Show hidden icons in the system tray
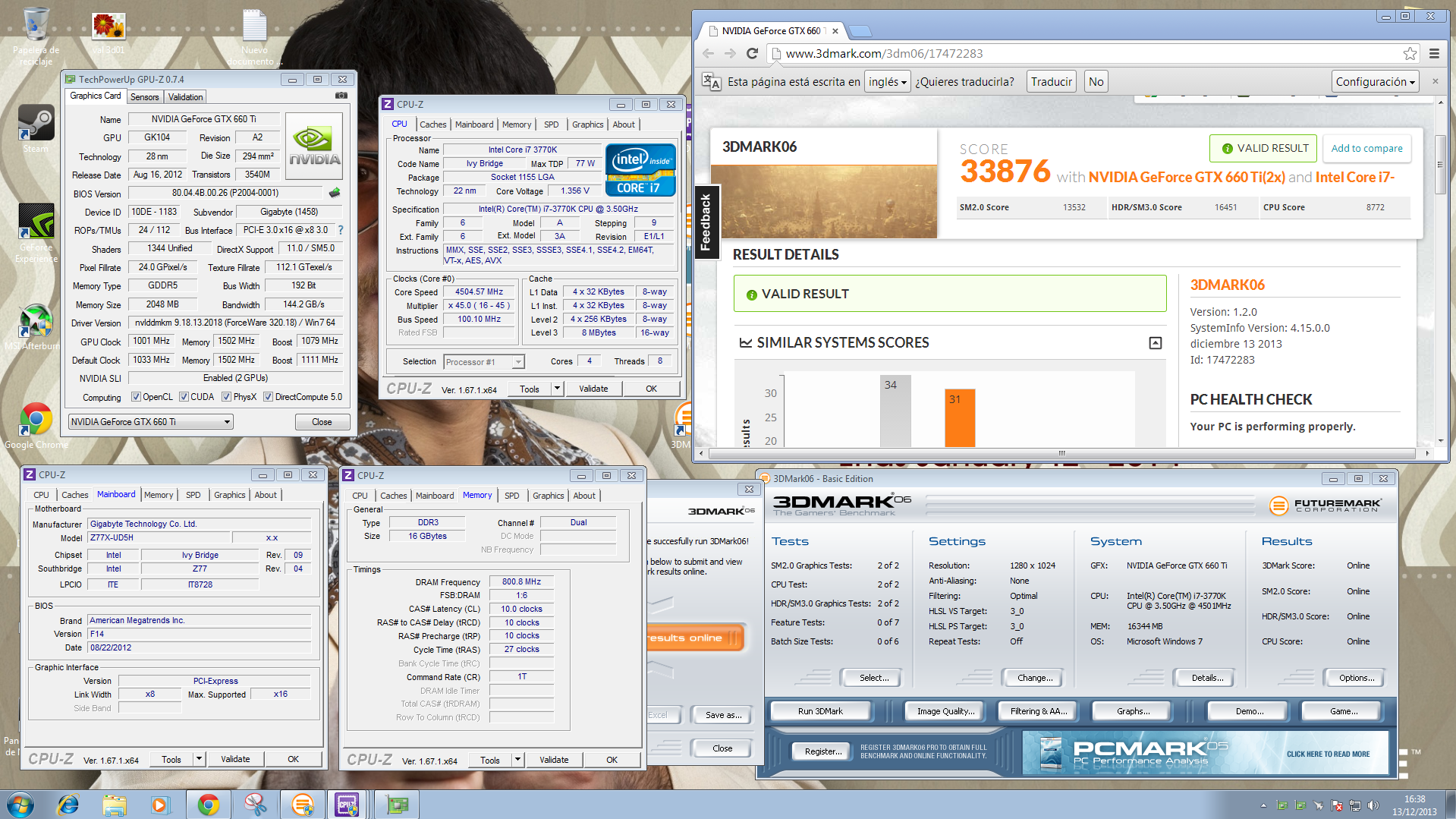This screenshot has width=1456, height=819. click(1263, 805)
